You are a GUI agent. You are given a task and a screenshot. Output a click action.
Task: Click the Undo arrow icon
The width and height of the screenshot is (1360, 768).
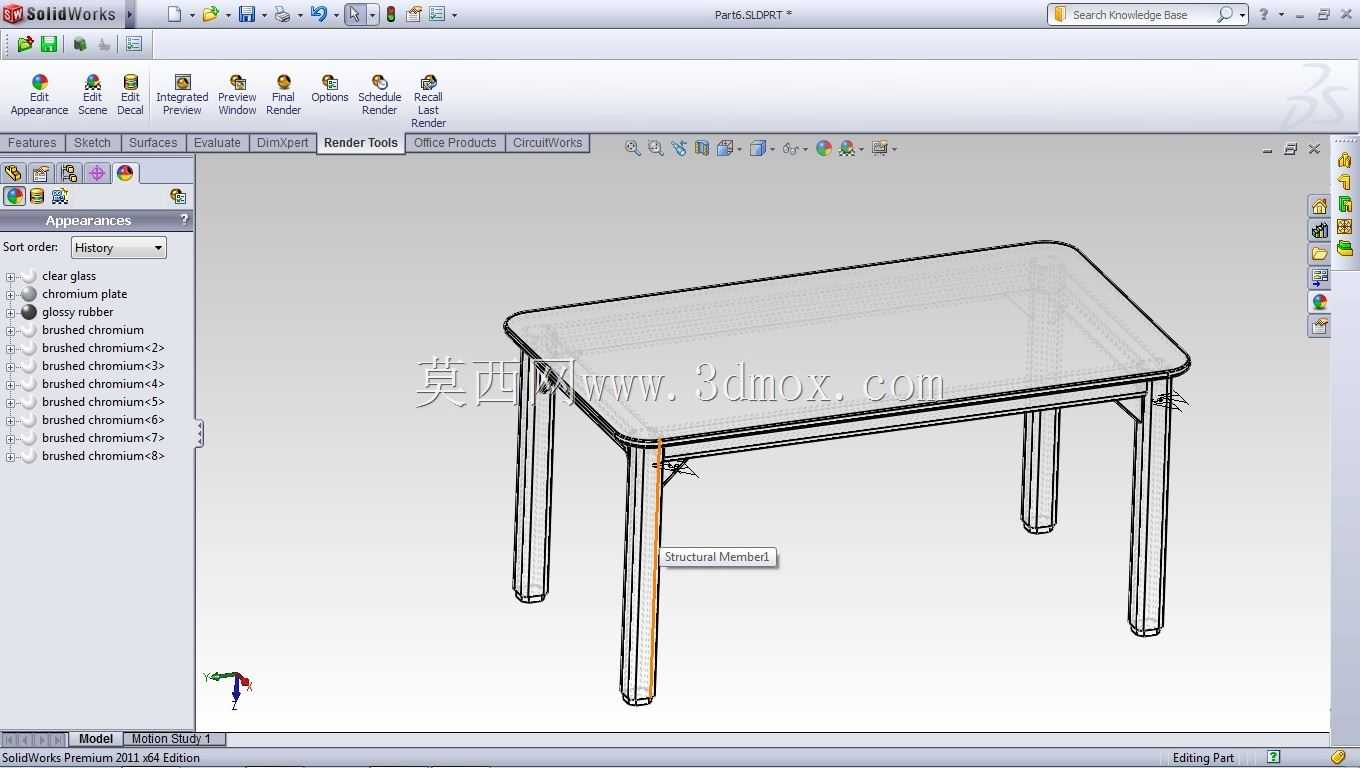(x=318, y=14)
